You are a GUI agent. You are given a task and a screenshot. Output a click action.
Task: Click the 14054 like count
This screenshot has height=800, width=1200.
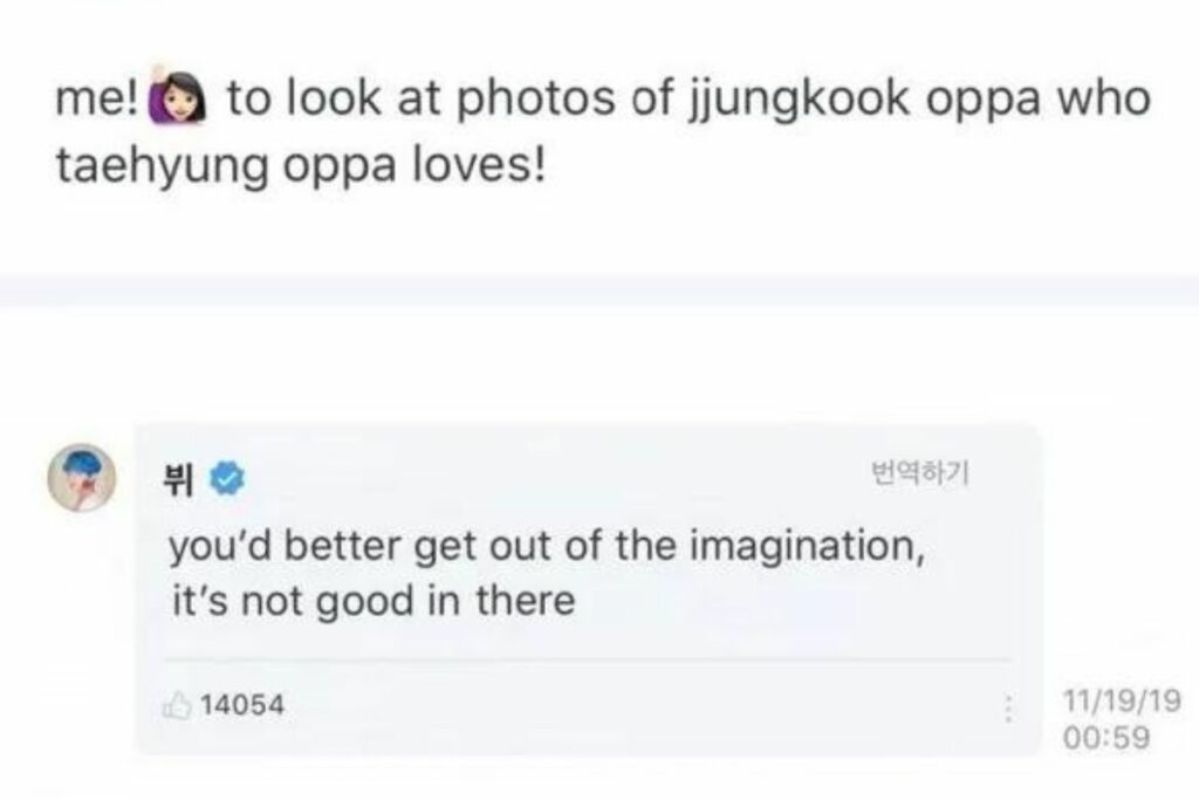243,705
